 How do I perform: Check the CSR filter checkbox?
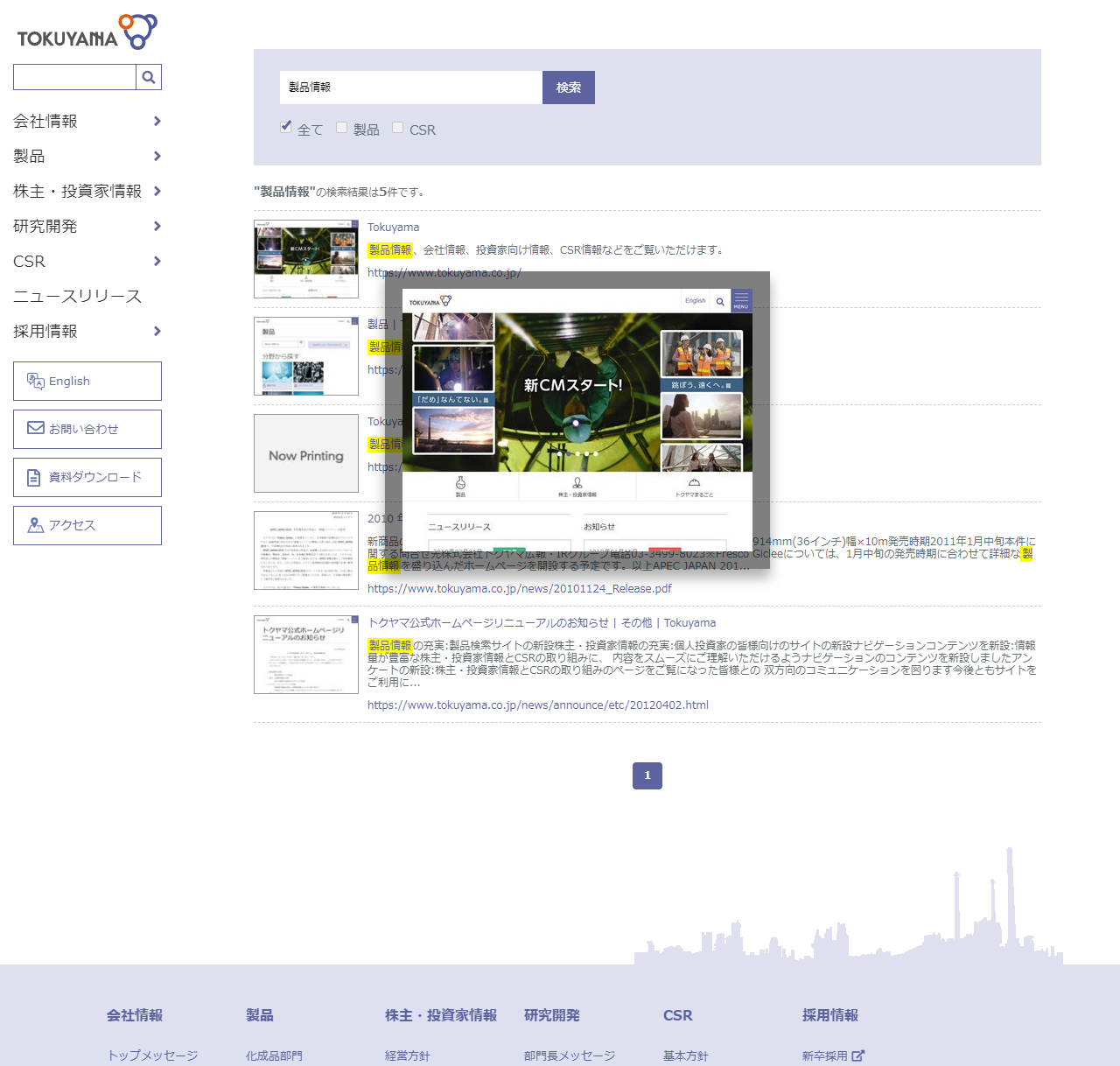[x=398, y=127]
